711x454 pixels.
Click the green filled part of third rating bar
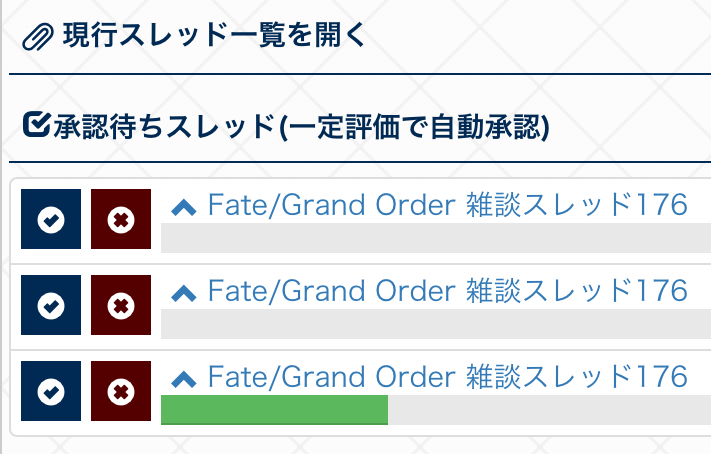click(x=274, y=410)
